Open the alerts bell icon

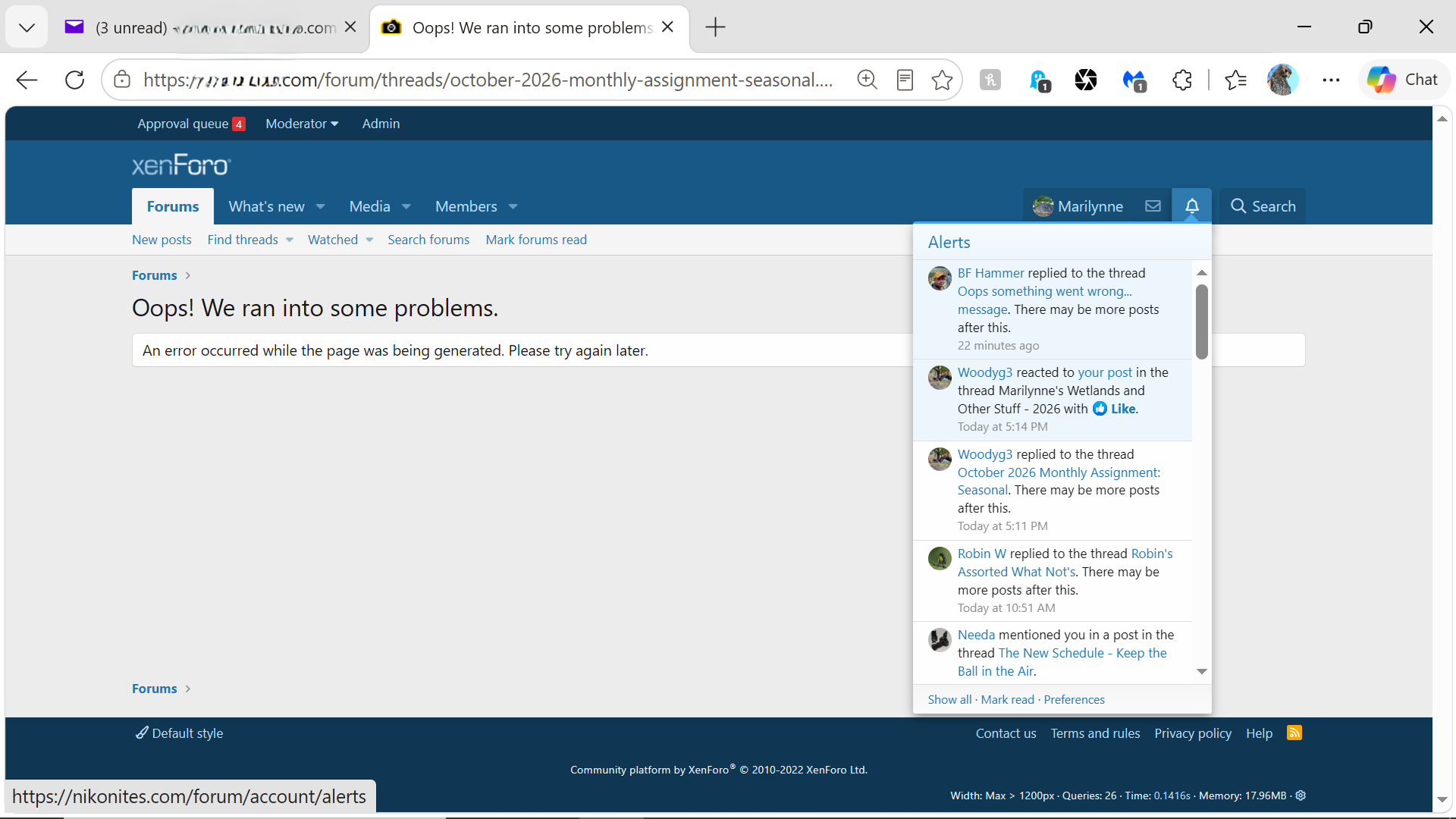click(1191, 206)
